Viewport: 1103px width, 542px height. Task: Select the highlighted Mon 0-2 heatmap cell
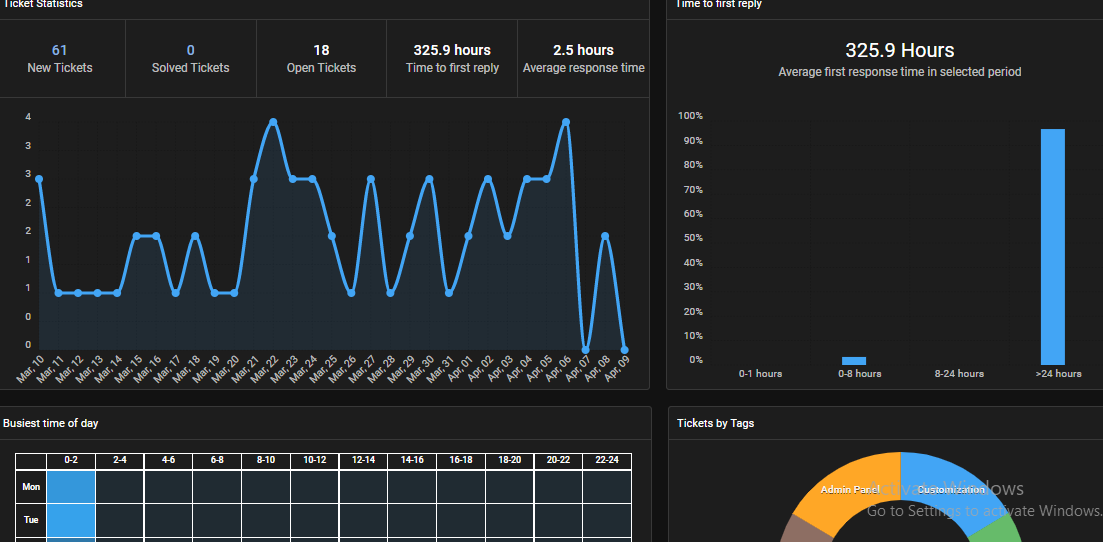(71, 487)
